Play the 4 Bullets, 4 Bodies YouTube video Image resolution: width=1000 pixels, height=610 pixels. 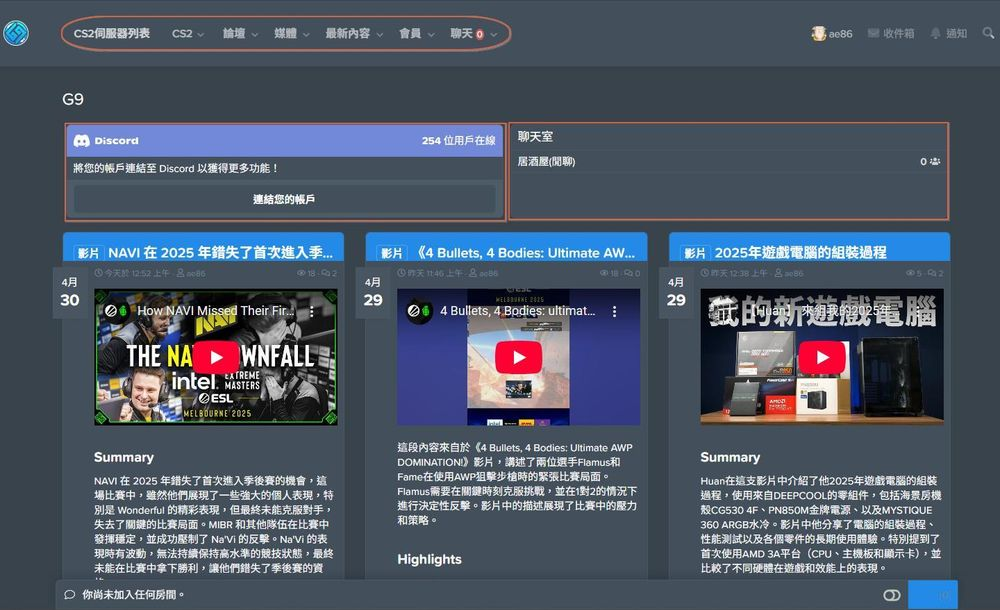518,357
